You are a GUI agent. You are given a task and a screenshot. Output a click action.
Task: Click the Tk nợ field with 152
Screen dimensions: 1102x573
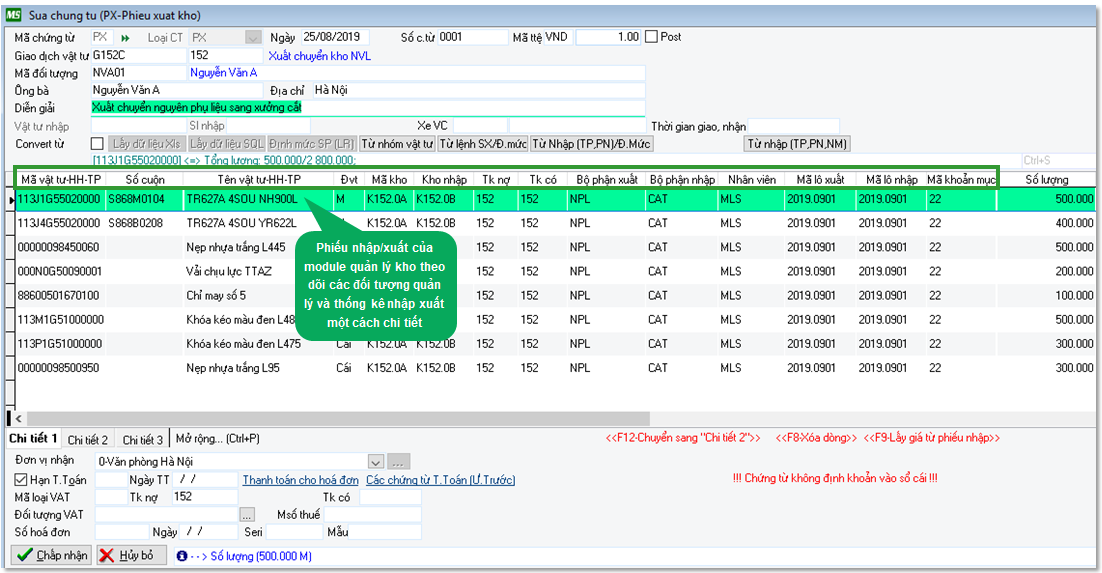point(205,496)
